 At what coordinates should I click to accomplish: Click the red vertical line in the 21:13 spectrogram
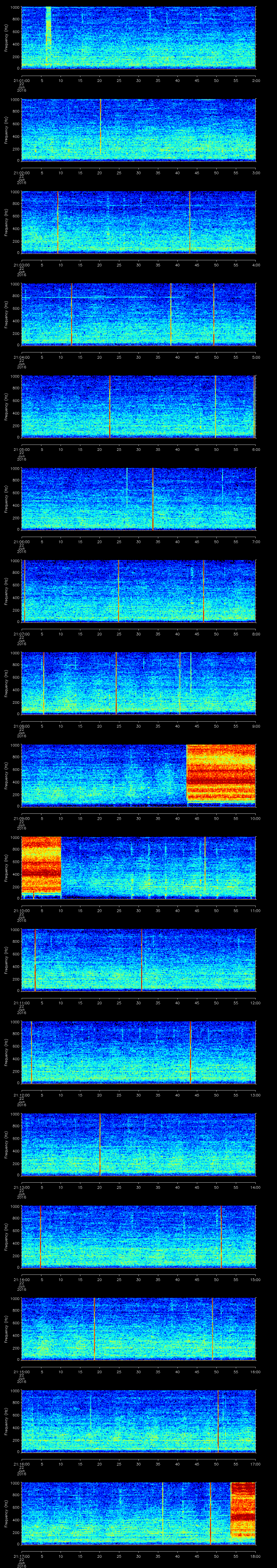pyautogui.click(x=100, y=1144)
